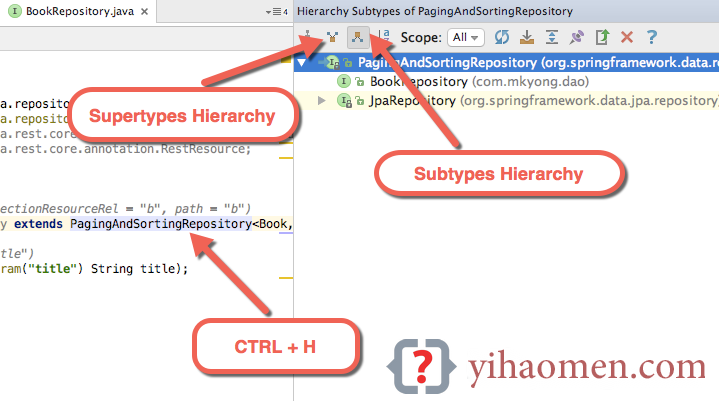Click the String title parameter text
719x401 pixels.
tap(135, 269)
